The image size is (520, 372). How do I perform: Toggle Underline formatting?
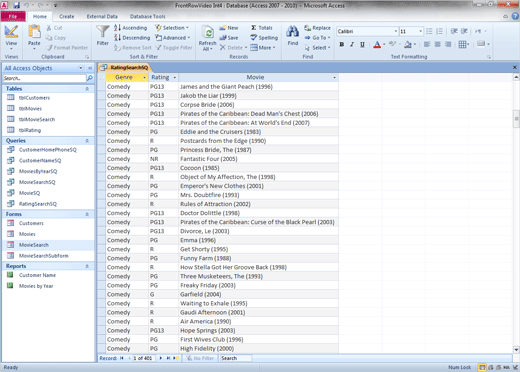pyautogui.click(x=362, y=44)
